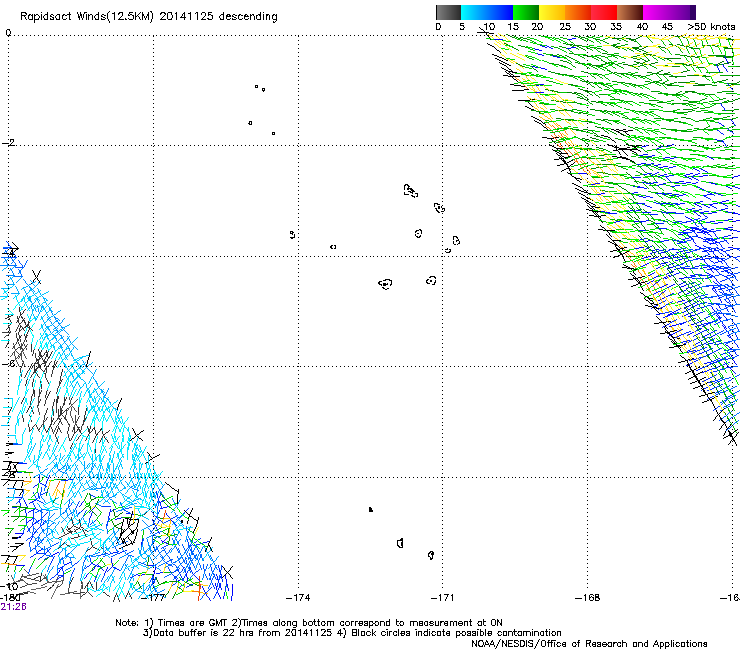740x650 pixels.
Task: Click the '-2' latitude label
Action: click(x=9, y=143)
